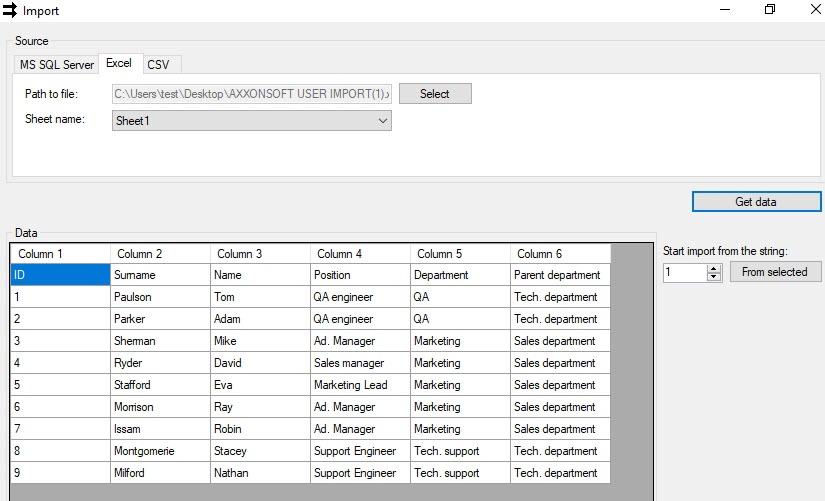Image resolution: width=825 pixels, height=501 pixels.
Task: Minimize the Import window
Action: click(x=723, y=10)
